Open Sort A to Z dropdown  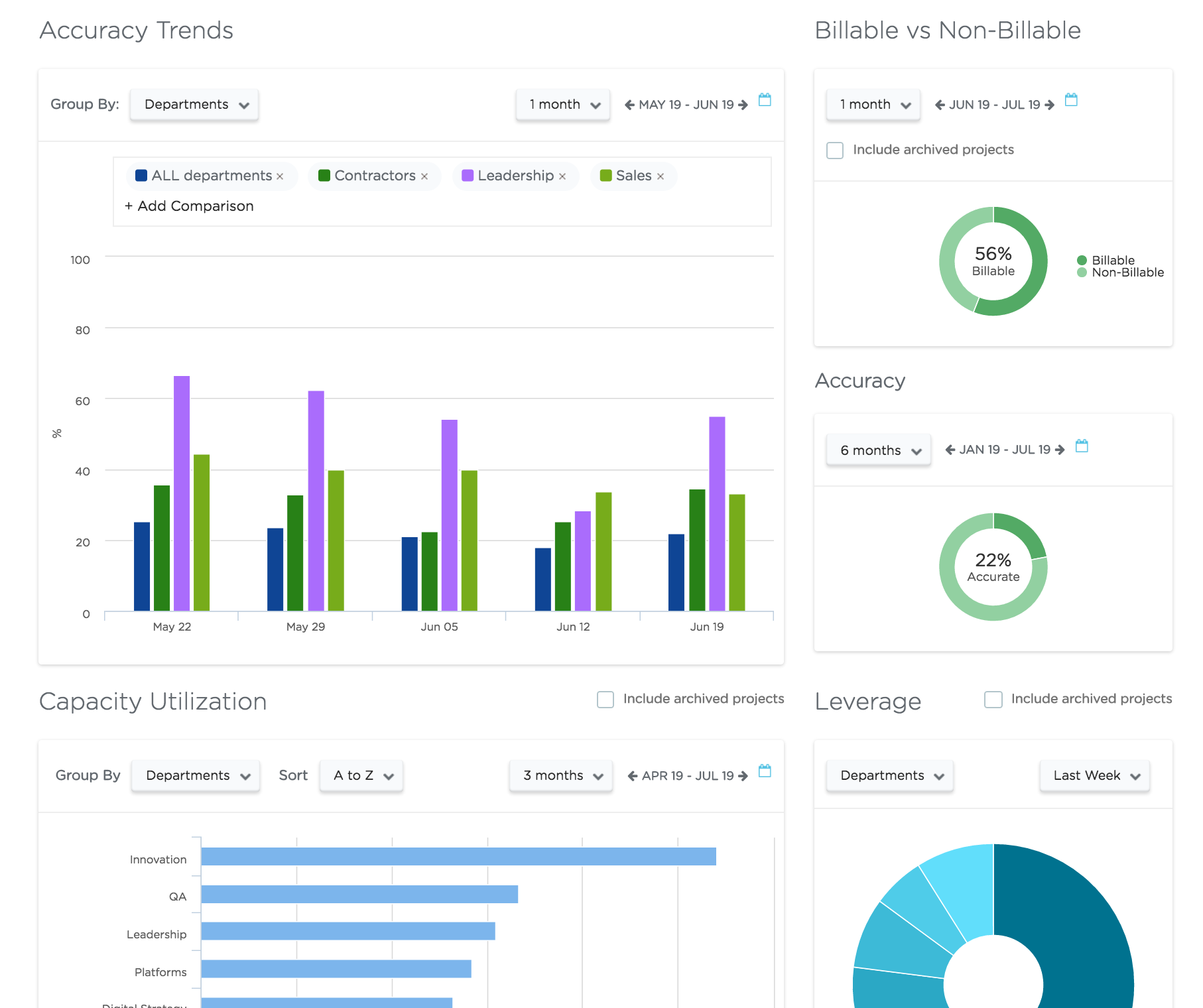point(361,776)
